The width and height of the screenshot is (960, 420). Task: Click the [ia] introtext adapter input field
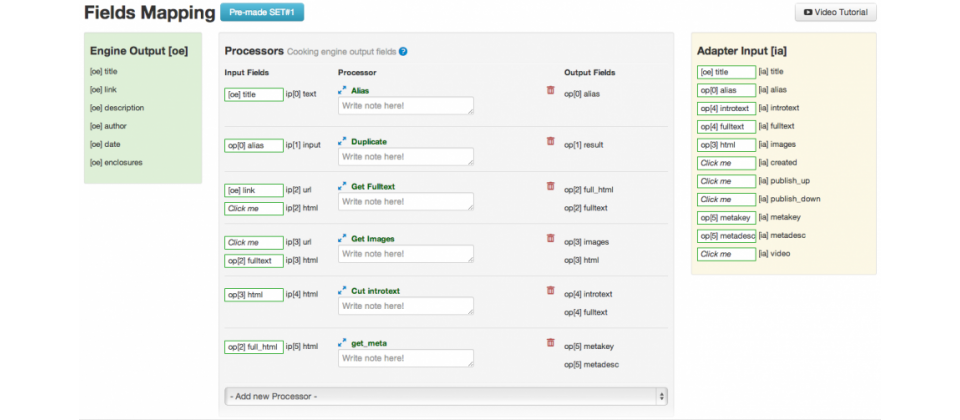point(726,108)
